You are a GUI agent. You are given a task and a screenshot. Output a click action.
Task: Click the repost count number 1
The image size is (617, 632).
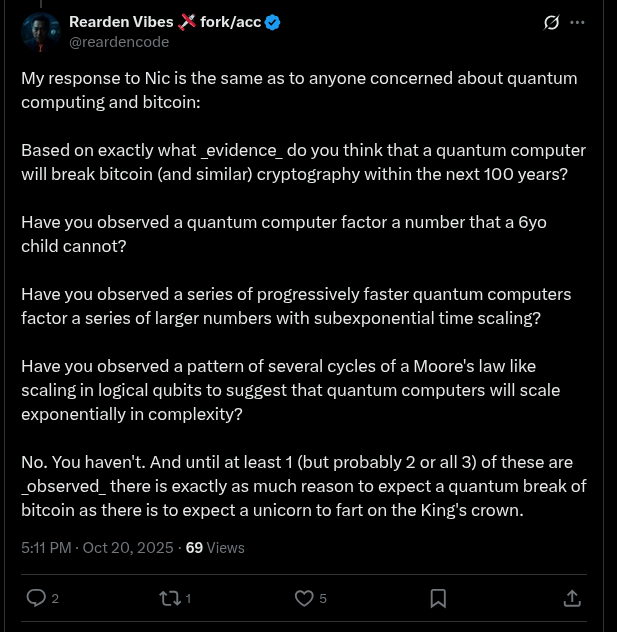188,598
